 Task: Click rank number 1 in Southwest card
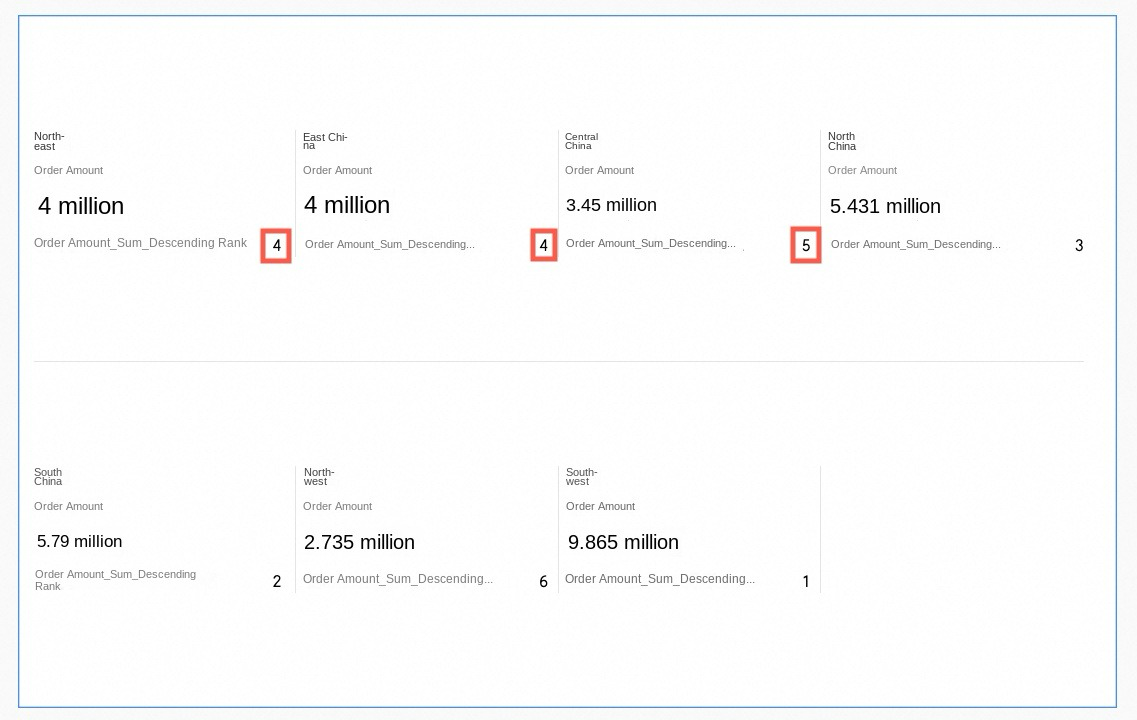(x=806, y=581)
